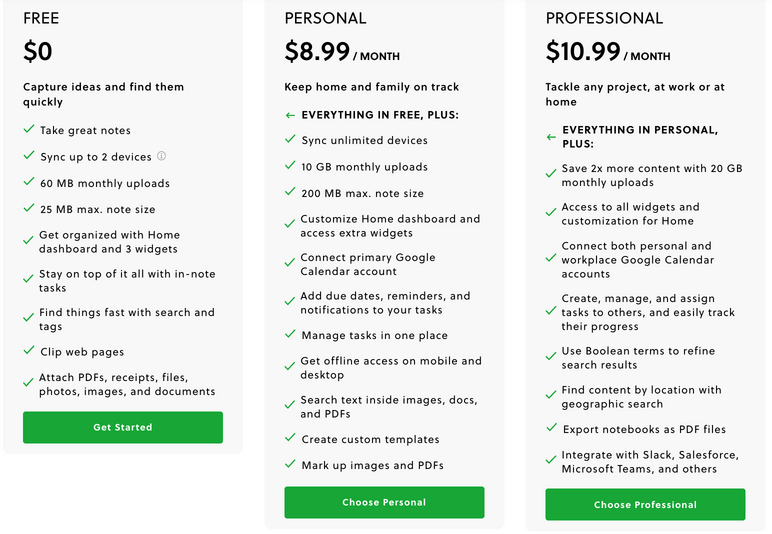Click the checkmark next to 60 MB monthly uploads
The width and height of the screenshot is (772, 534).
coord(29,182)
